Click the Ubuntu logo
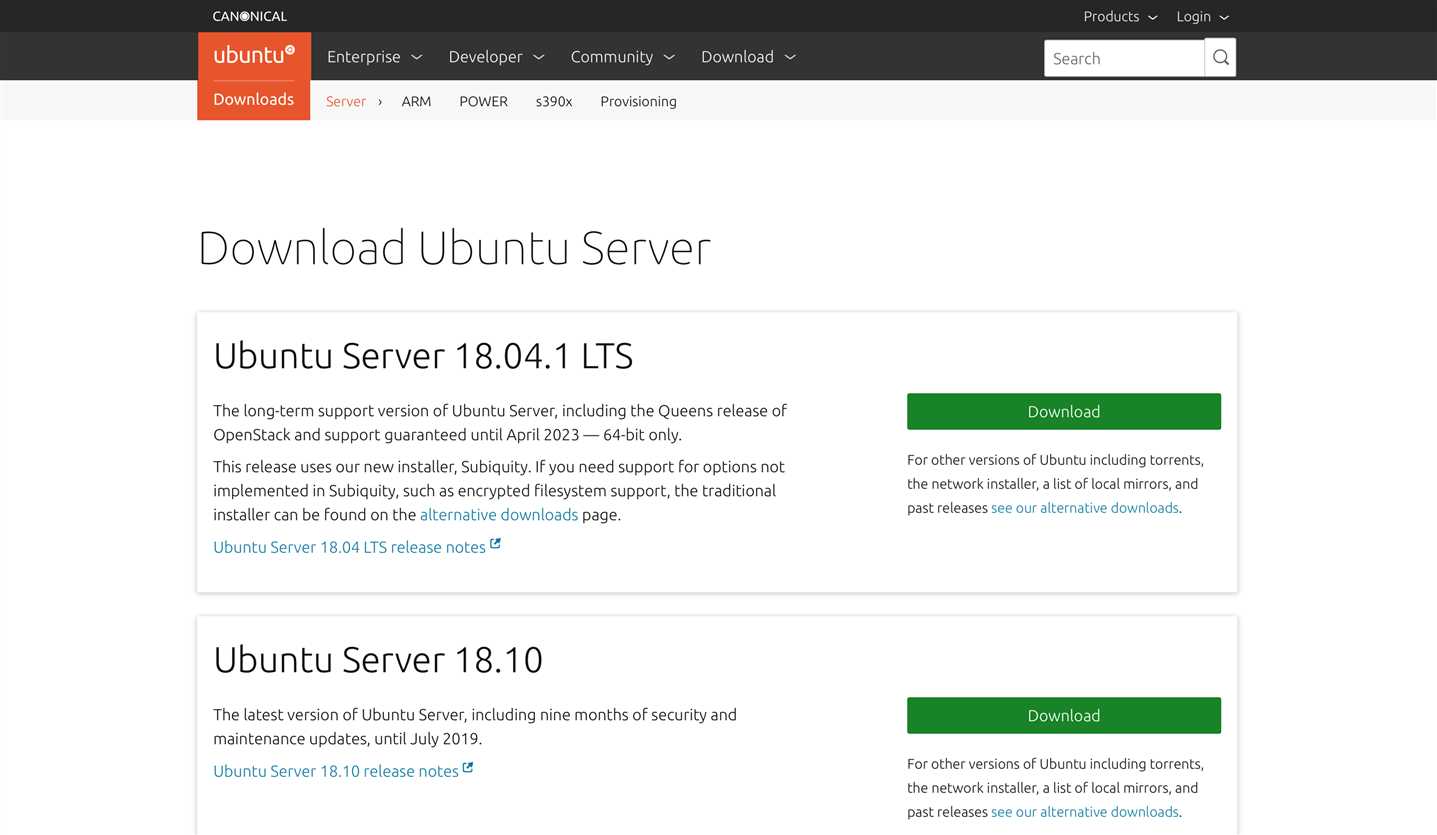Viewport: 1437px width, 835px height. click(254, 55)
